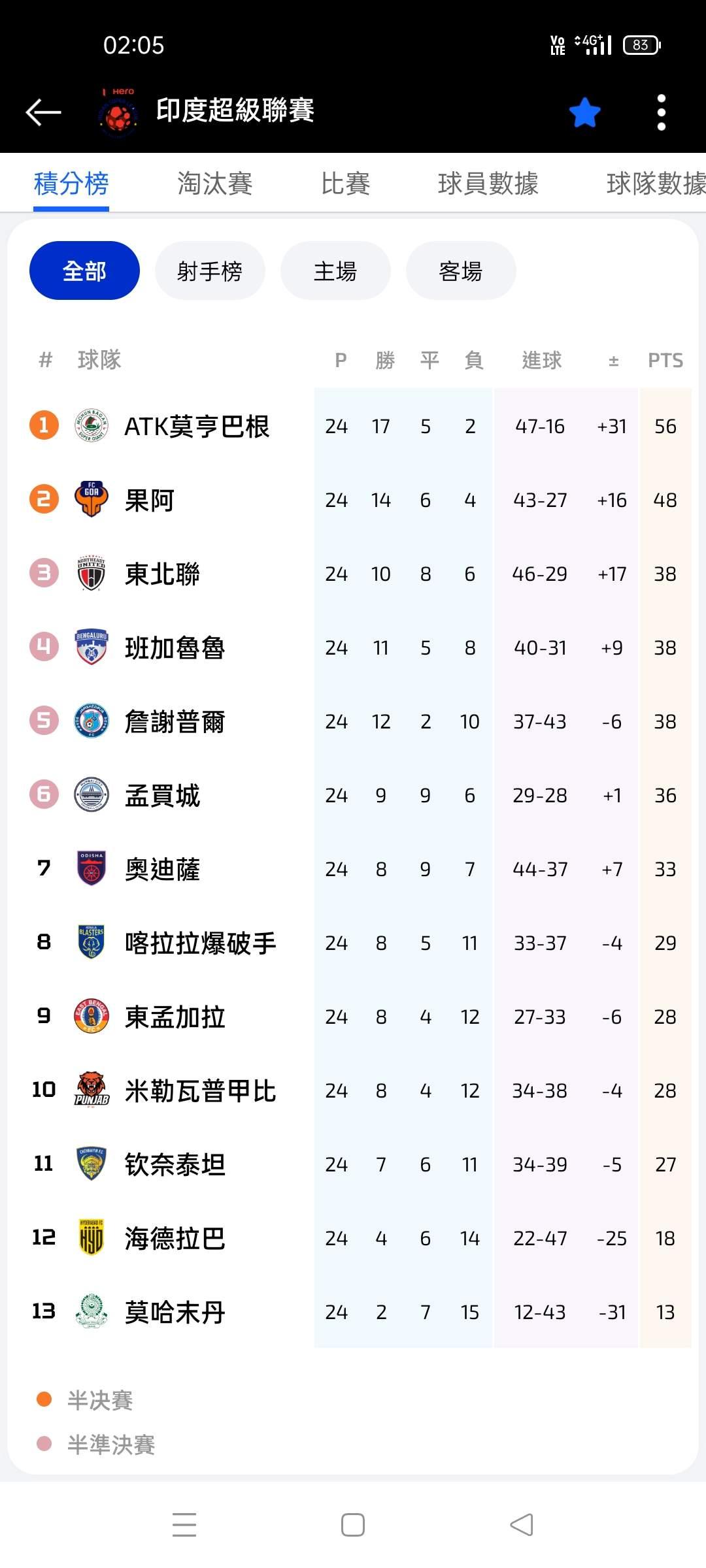
Task: Select the 全部 filter chip
Action: (x=84, y=270)
